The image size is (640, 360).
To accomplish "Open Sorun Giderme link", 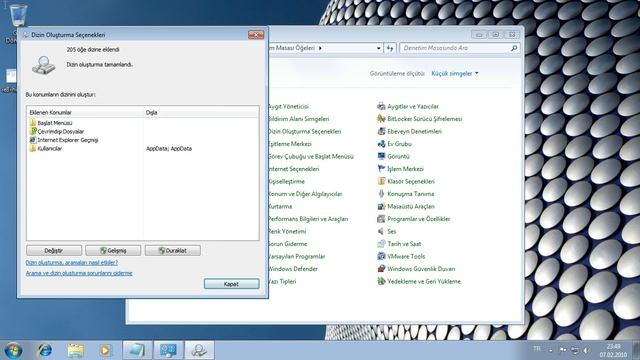I will coord(288,244).
